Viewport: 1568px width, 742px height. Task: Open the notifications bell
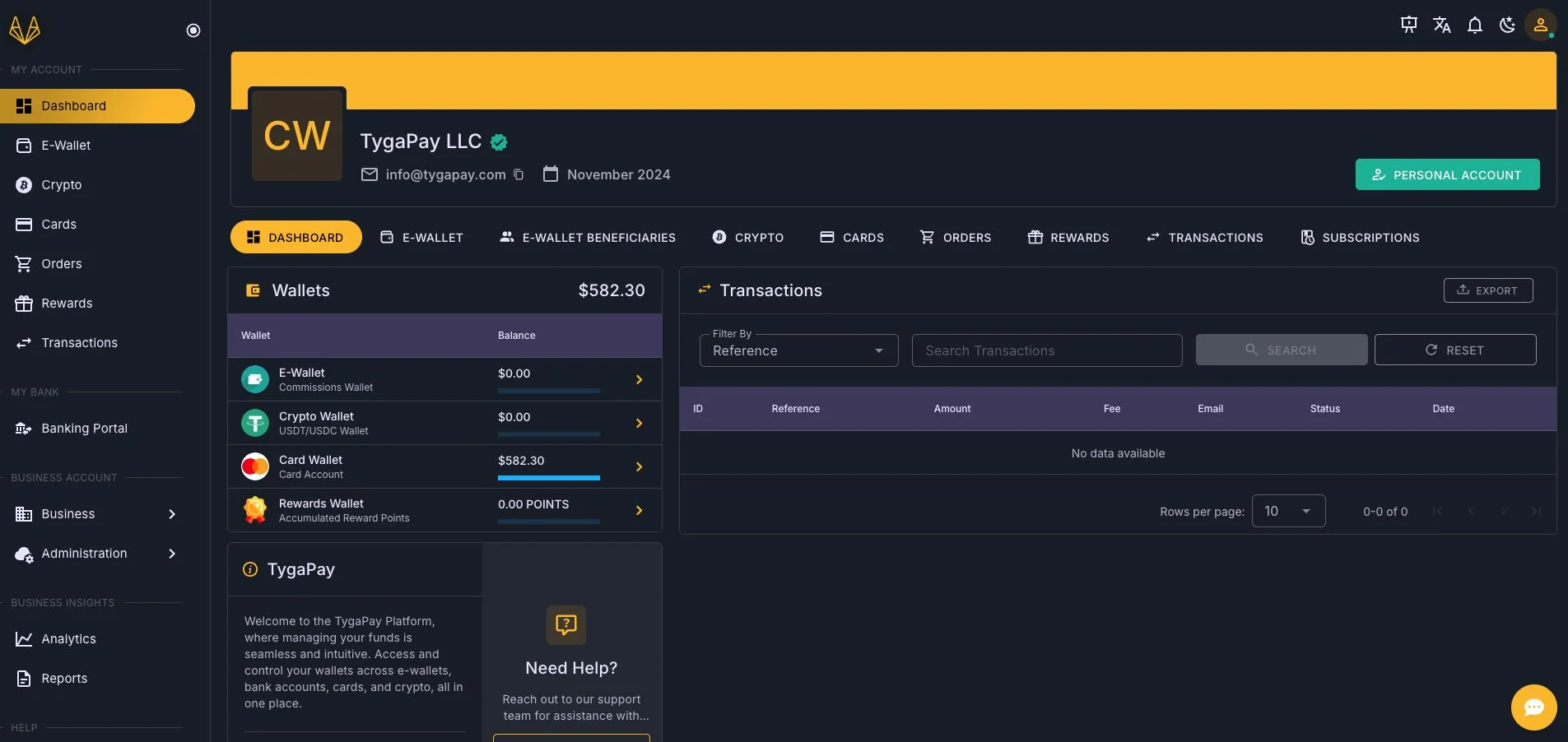coord(1475,25)
